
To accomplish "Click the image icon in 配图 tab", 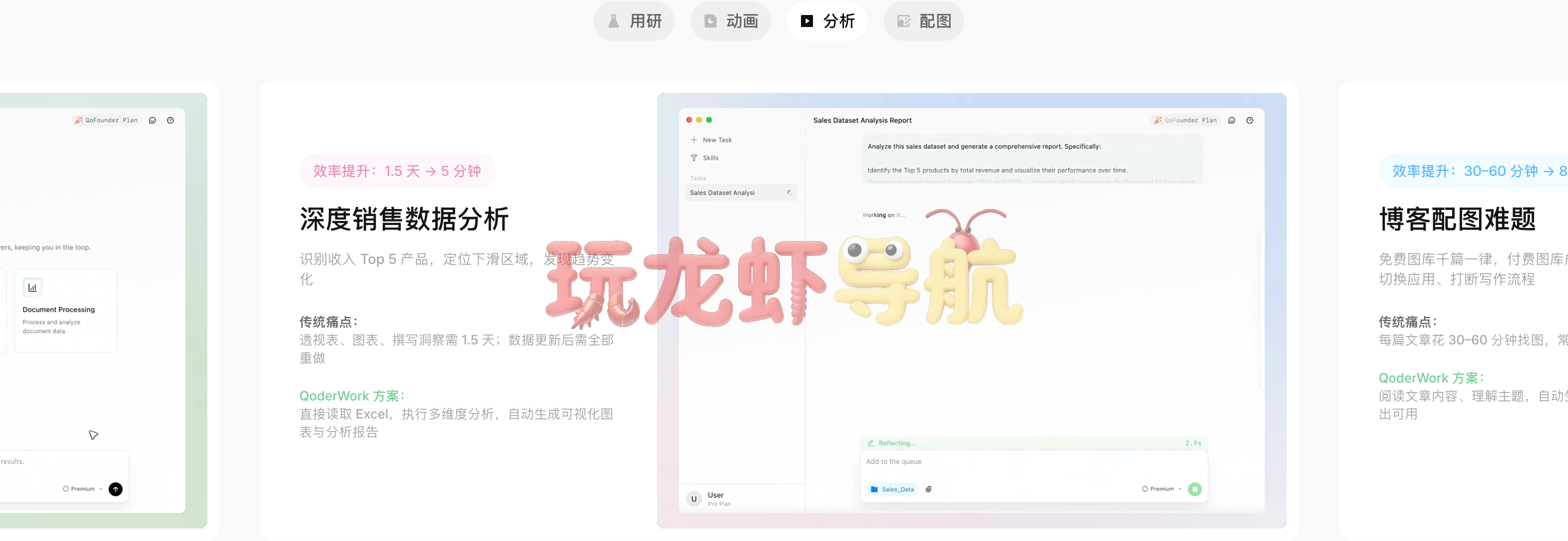I will click(x=903, y=21).
